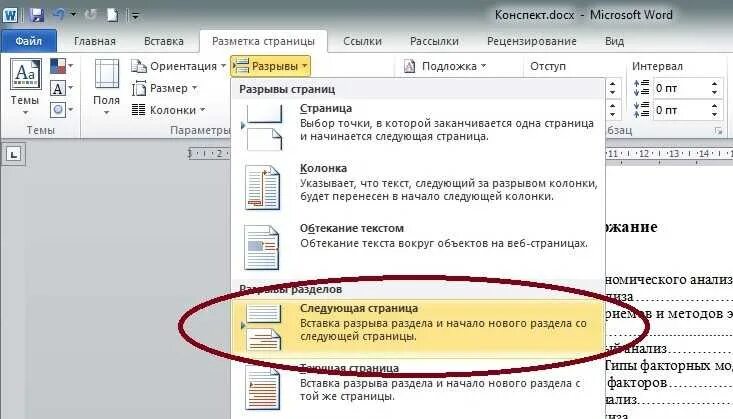Screen dimensions: 733x419
Task: Click spacing after field showing 0 пт
Action: [680, 110]
